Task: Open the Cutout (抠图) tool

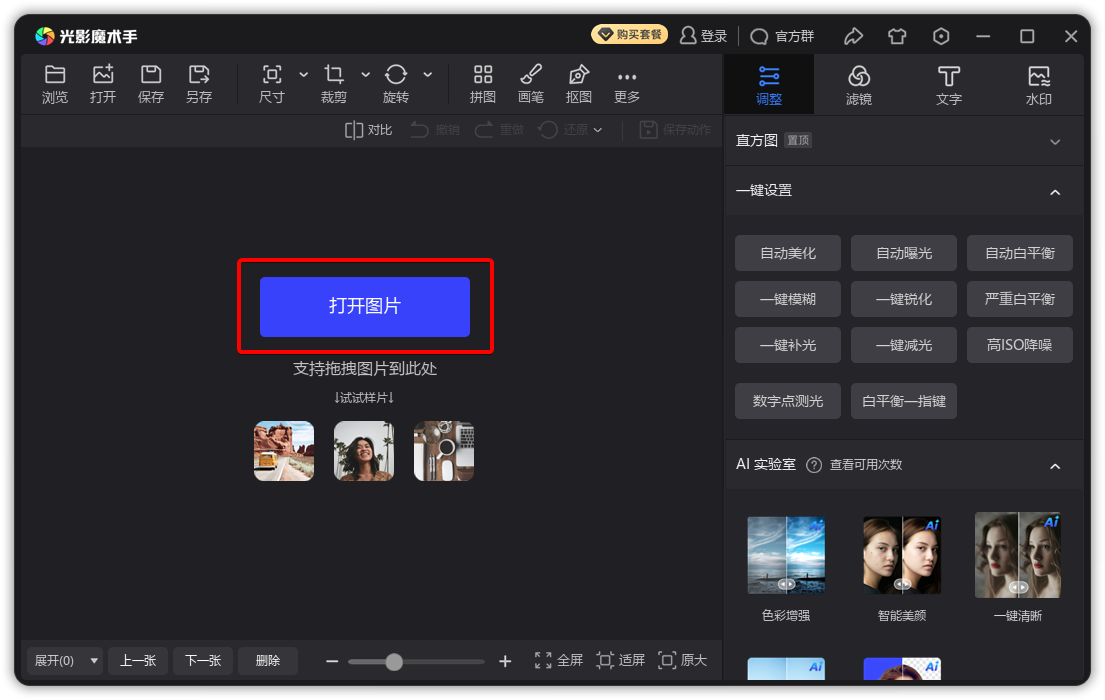Action: pos(578,75)
